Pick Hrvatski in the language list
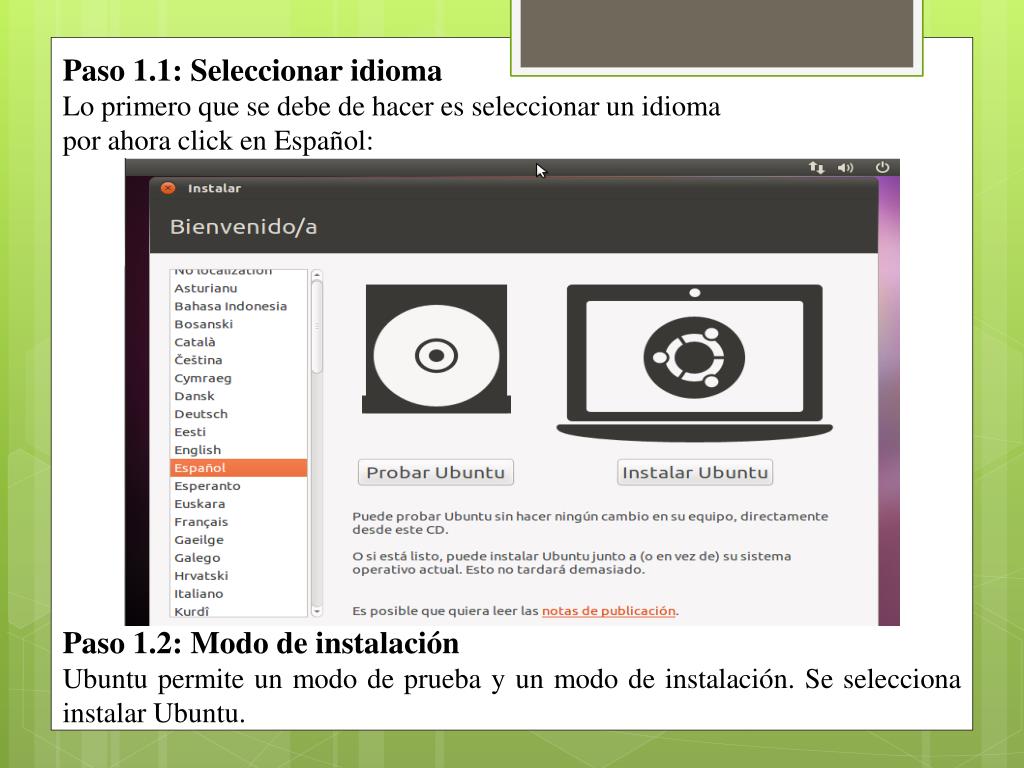 point(238,575)
